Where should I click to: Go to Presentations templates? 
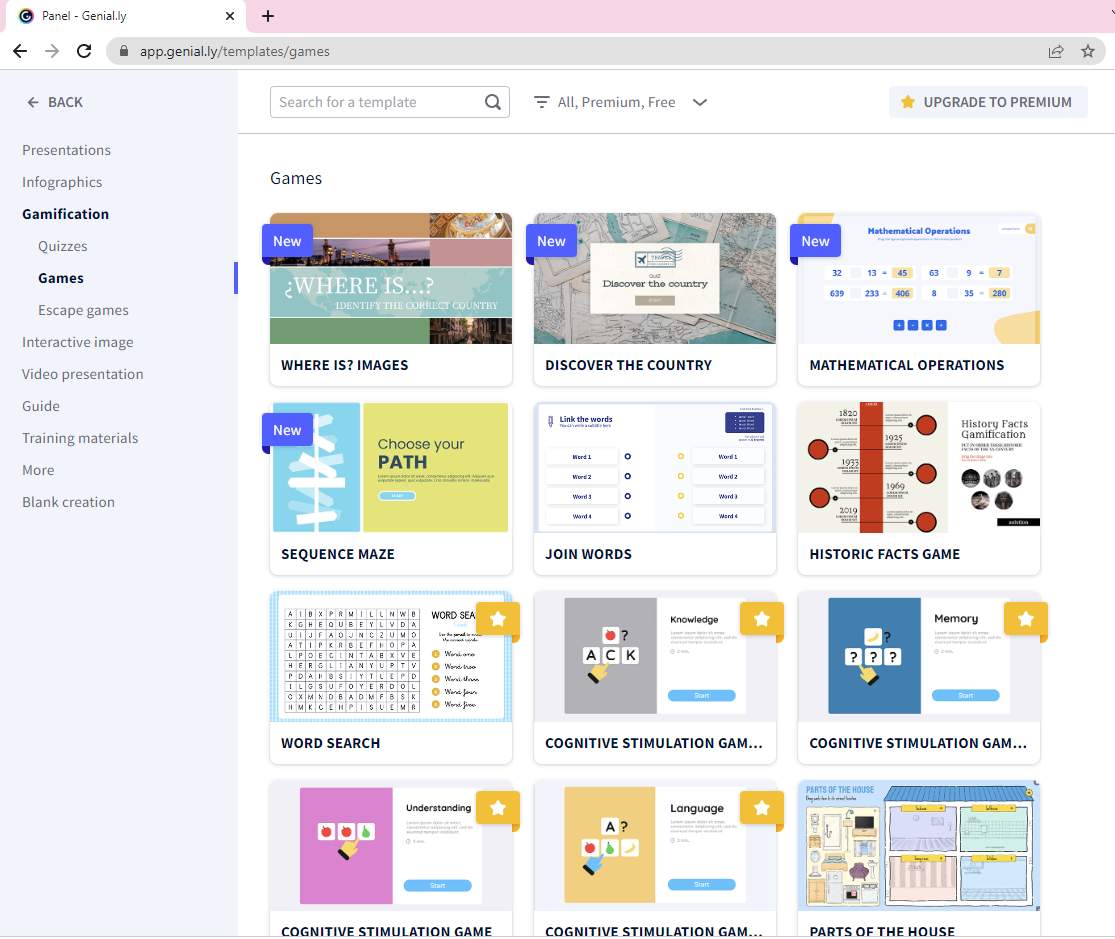(66, 150)
